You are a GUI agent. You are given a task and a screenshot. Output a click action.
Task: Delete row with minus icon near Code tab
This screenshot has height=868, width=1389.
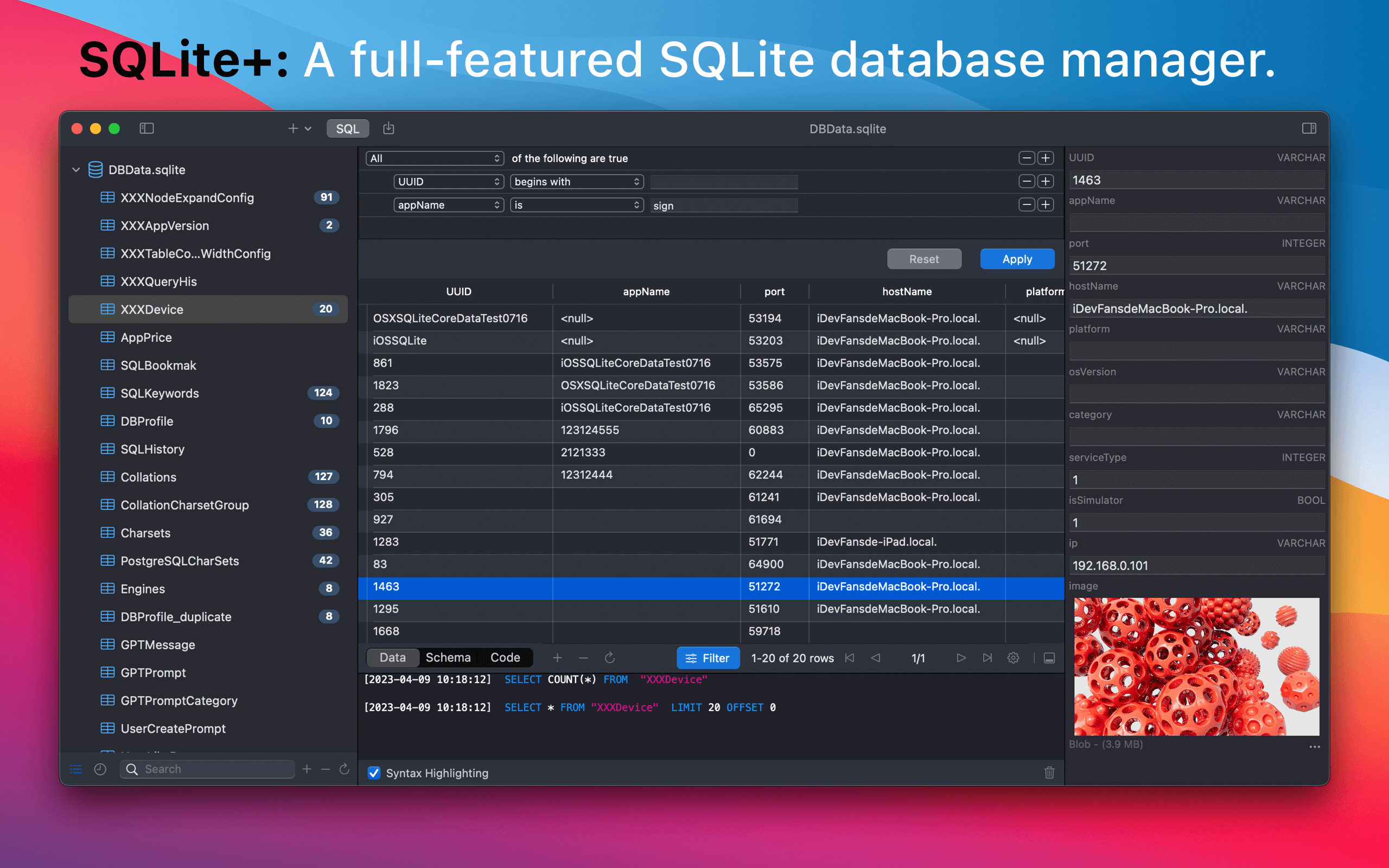click(x=583, y=658)
